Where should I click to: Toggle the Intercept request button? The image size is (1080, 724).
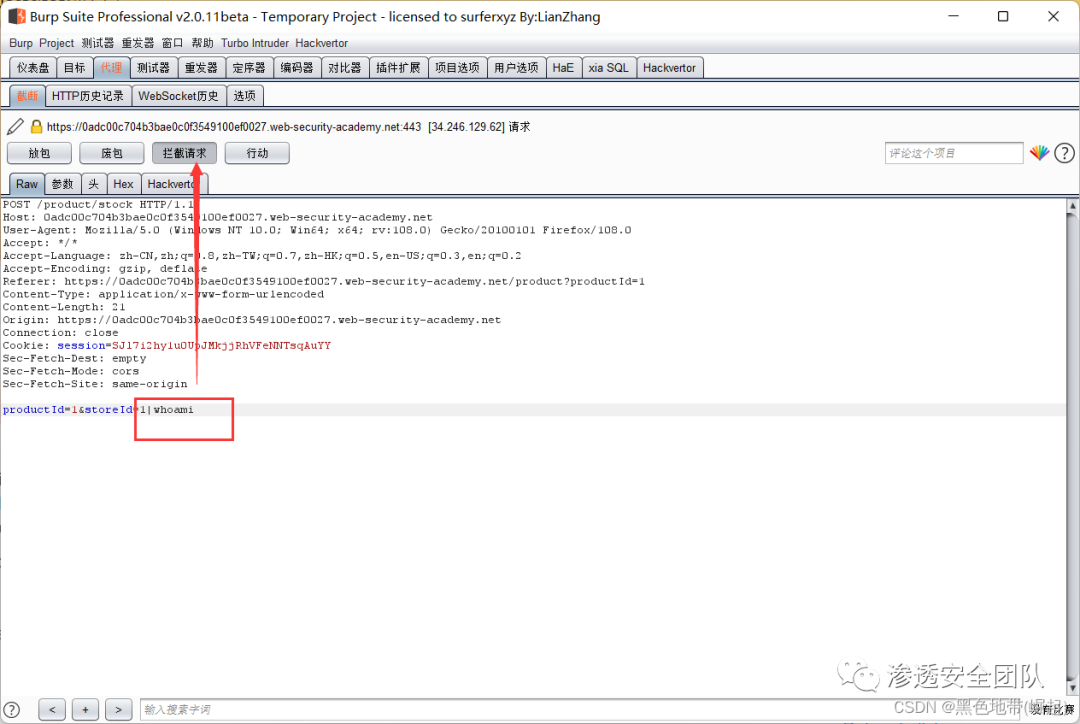185,153
